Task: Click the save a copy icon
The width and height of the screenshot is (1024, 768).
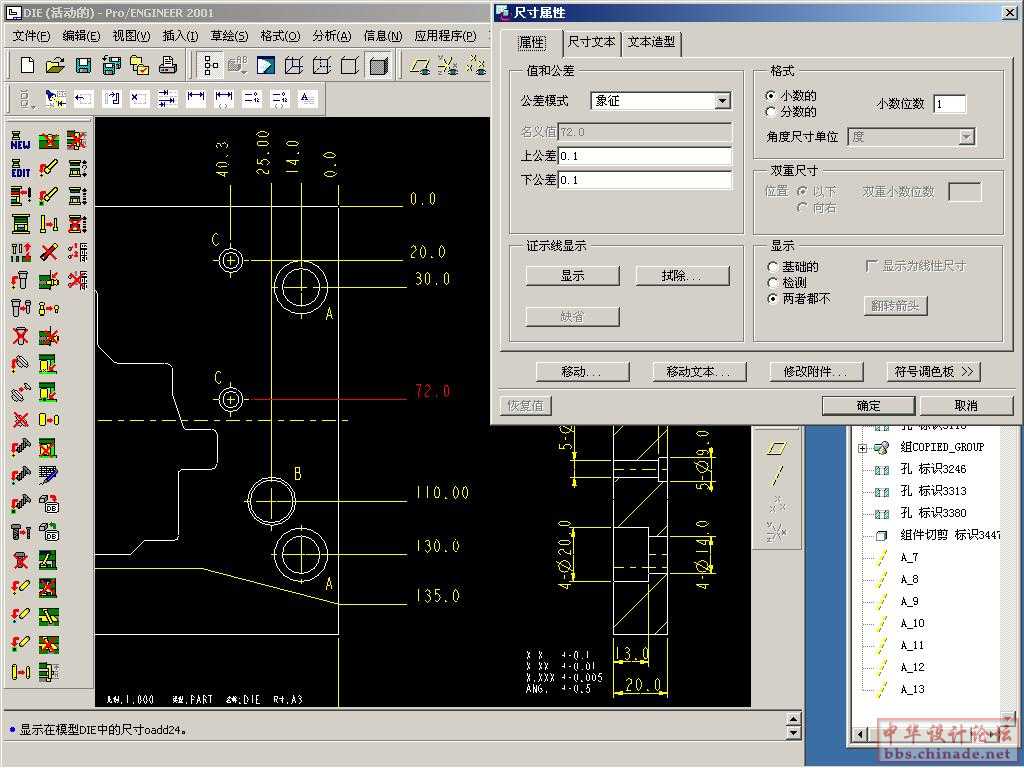Action: [111, 65]
